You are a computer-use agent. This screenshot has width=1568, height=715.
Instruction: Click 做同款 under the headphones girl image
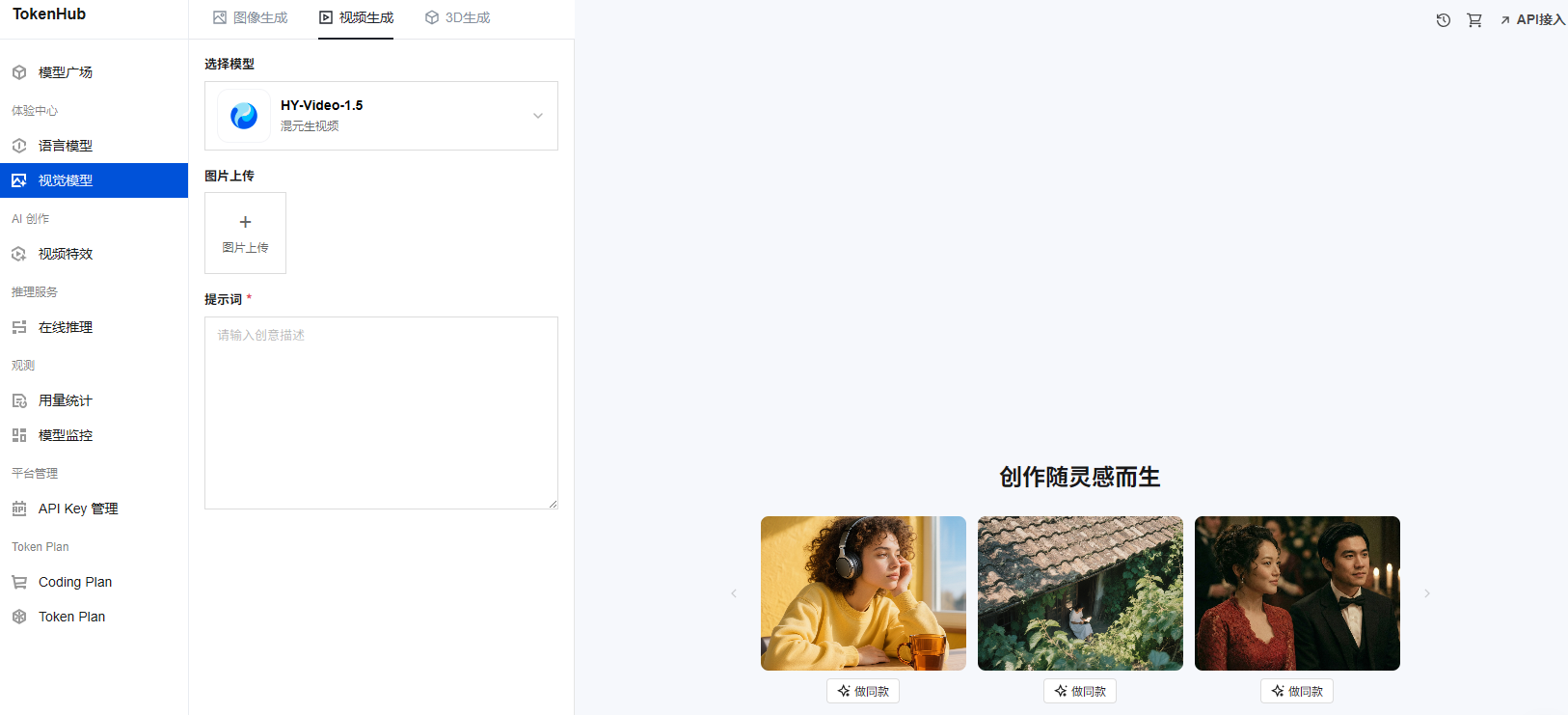coord(863,691)
